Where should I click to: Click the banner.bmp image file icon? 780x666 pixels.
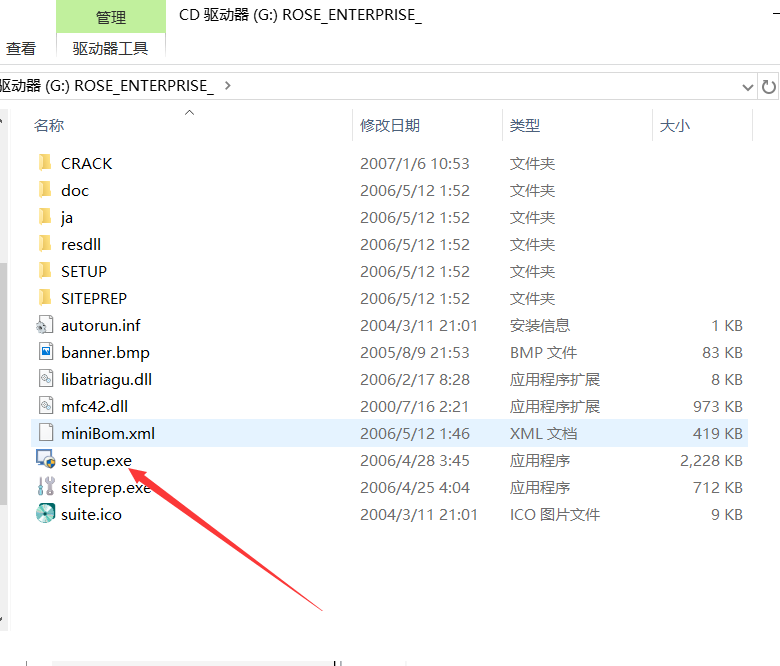[x=46, y=352]
